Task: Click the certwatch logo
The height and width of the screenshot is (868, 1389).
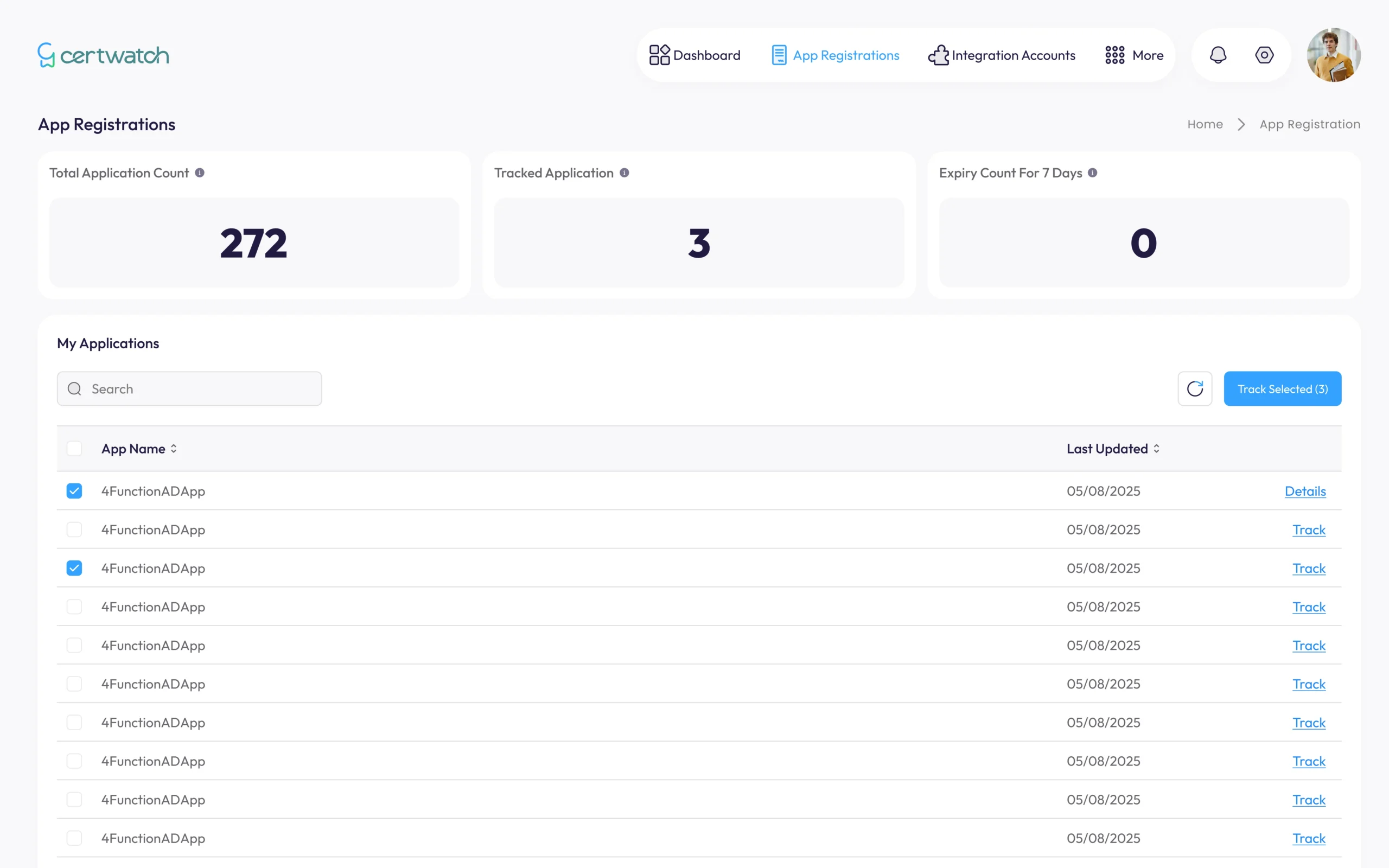Action: click(x=103, y=55)
